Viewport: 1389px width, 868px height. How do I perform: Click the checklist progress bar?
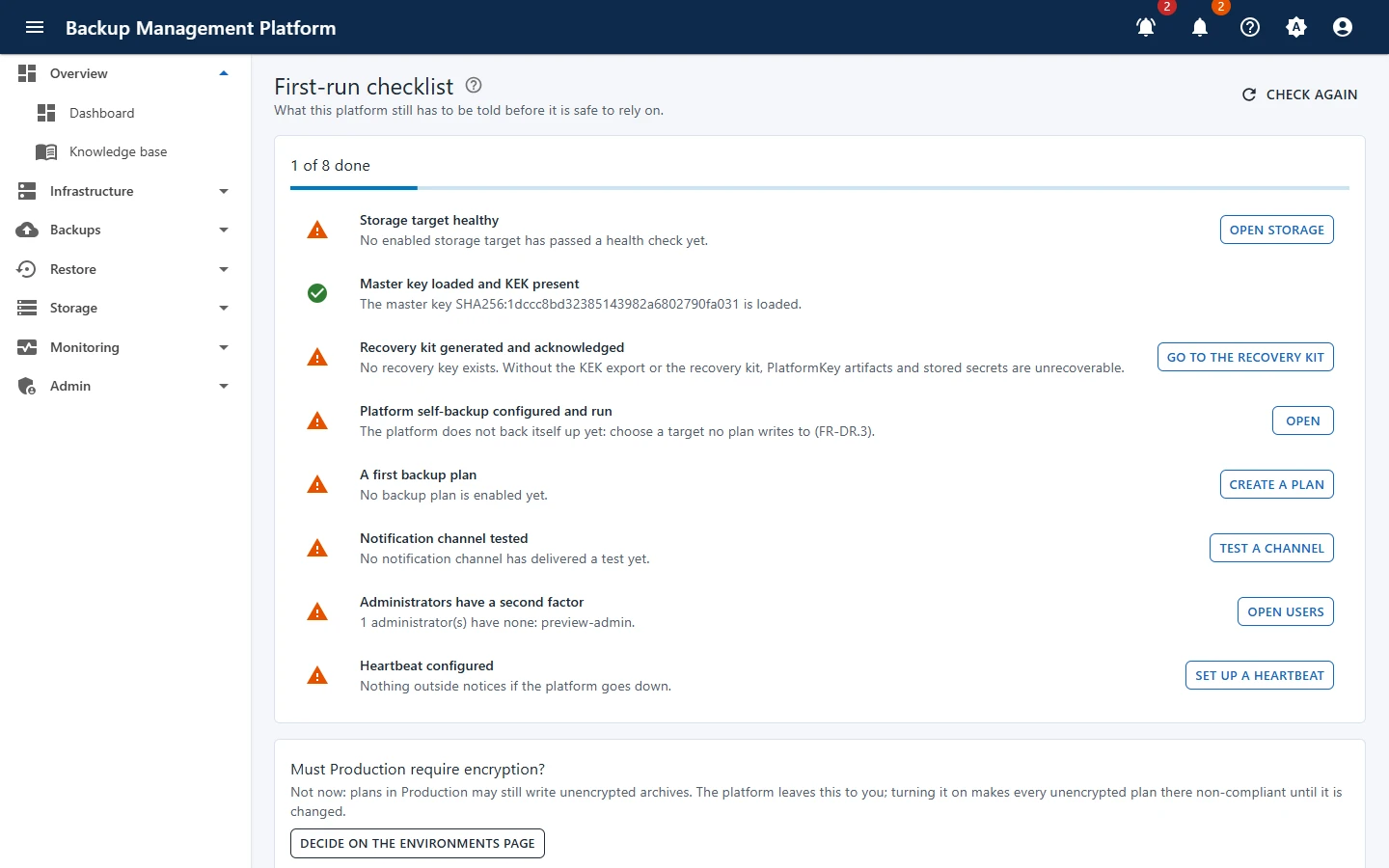820,188
